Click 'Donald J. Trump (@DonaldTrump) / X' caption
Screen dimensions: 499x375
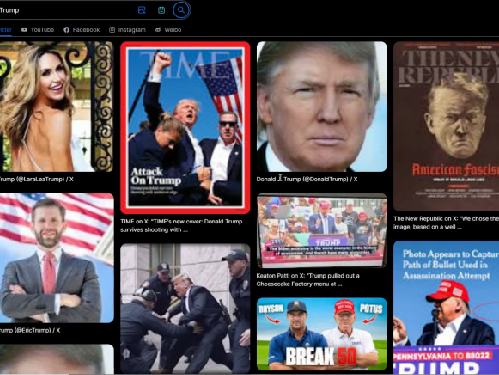tap(307, 179)
